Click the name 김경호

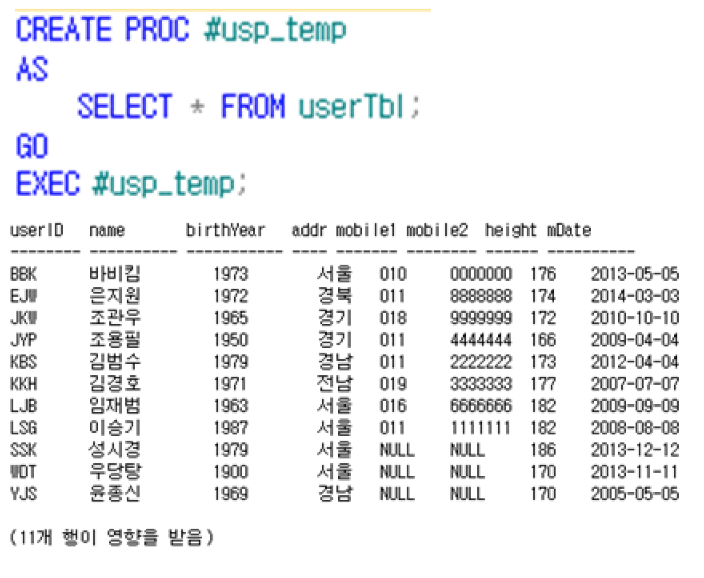click(115, 384)
